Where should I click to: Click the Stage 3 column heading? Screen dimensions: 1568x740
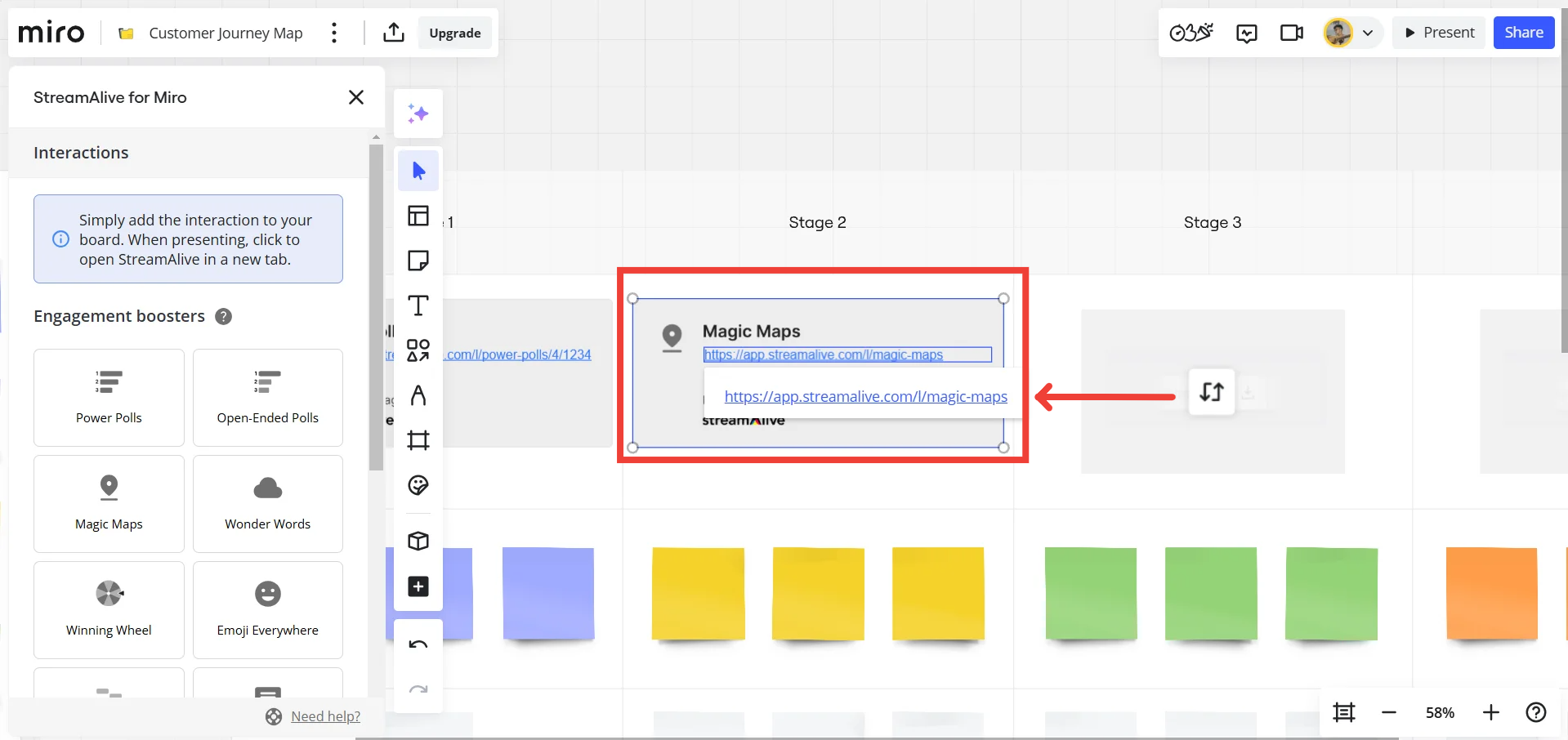click(1213, 223)
